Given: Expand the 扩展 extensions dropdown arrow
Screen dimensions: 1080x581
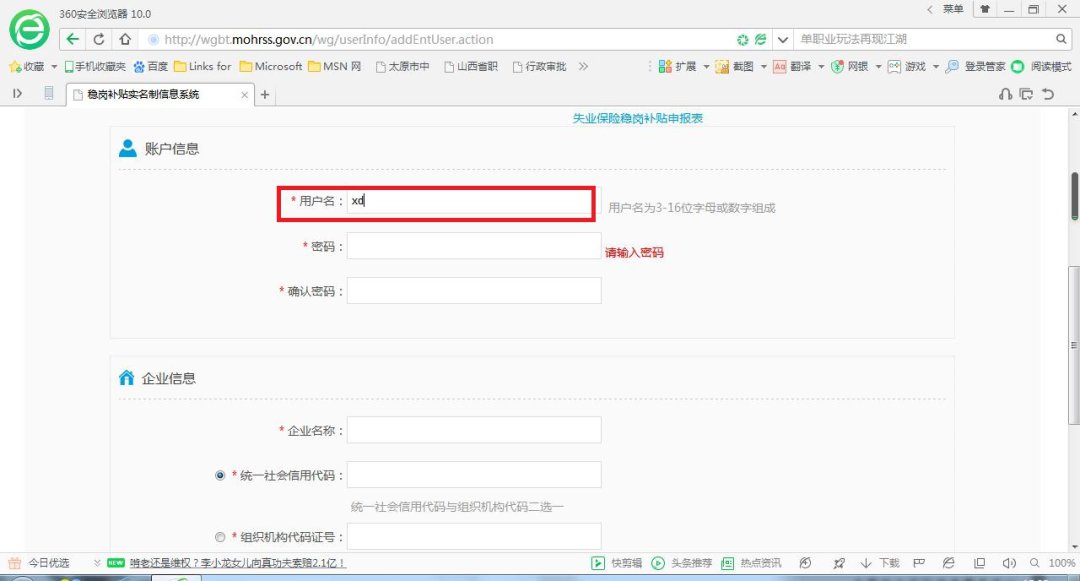Looking at the screenshot, I should click(706, 67).
